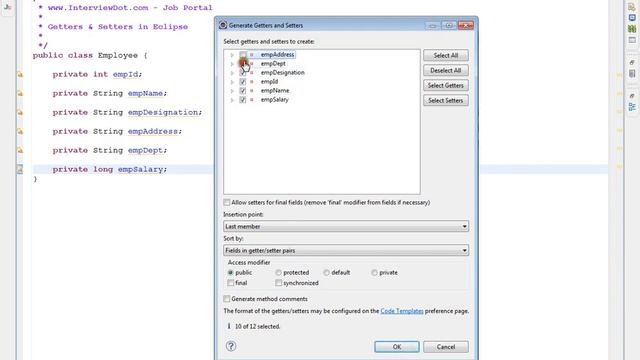Click the empName field type icon
Viewport: 640px width, 360px height.
click(x=252, y=91)
